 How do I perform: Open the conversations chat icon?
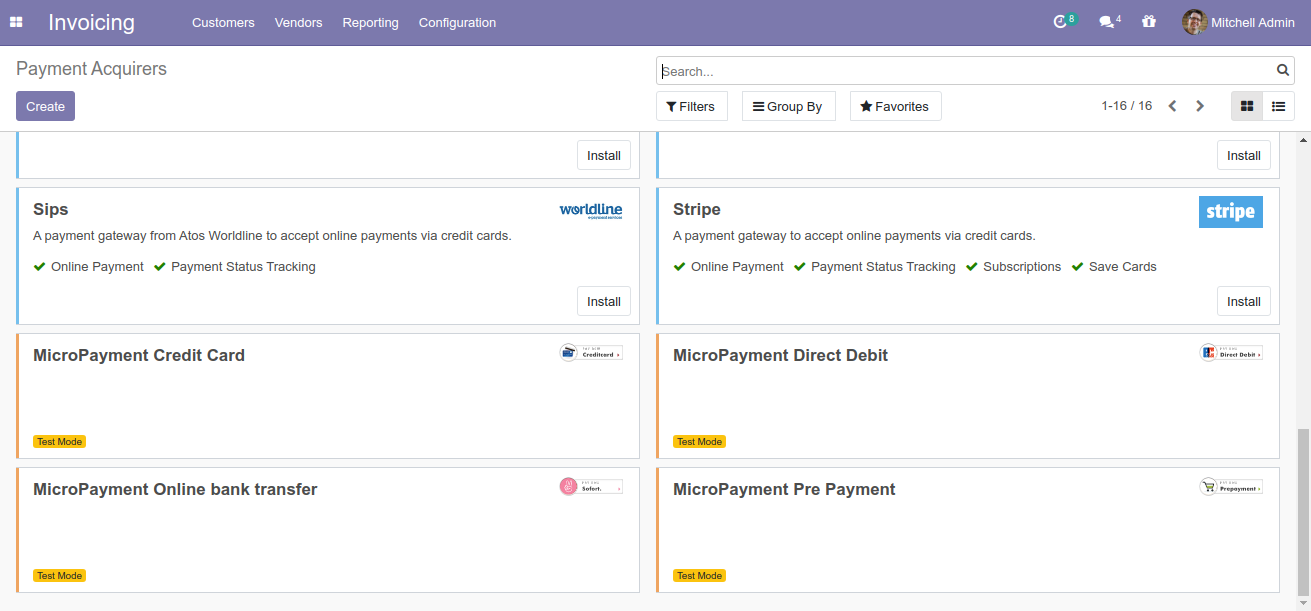pos(1106,22)
